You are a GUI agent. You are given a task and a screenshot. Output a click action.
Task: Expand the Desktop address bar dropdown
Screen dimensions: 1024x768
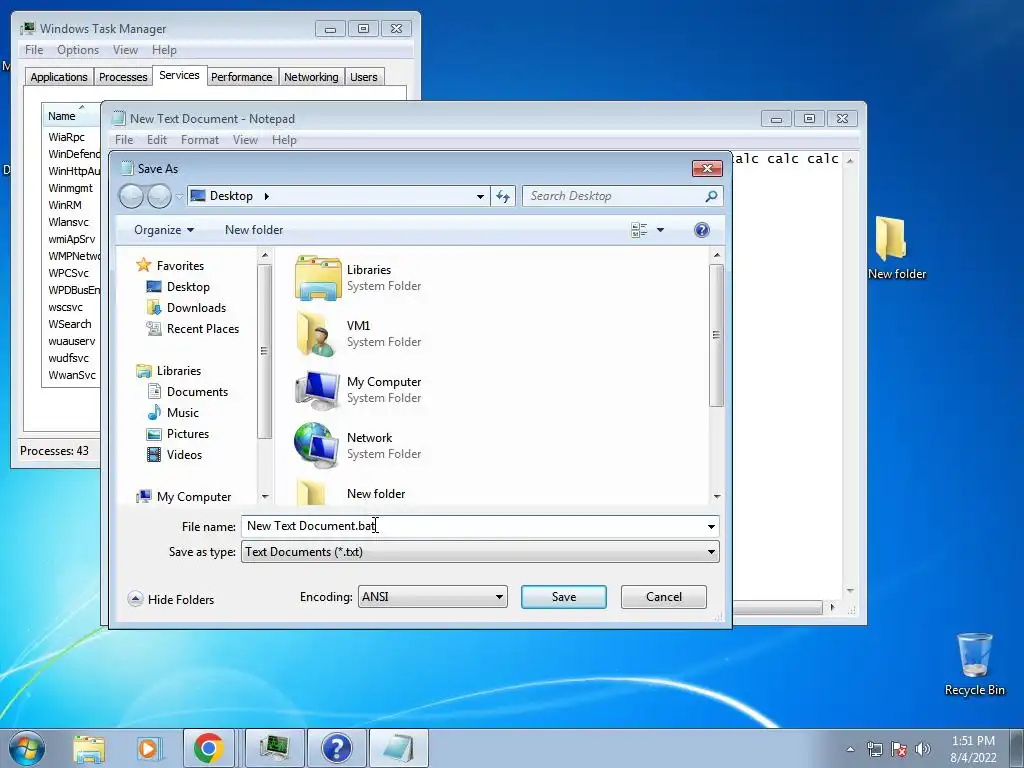click(x=480, y=196)
